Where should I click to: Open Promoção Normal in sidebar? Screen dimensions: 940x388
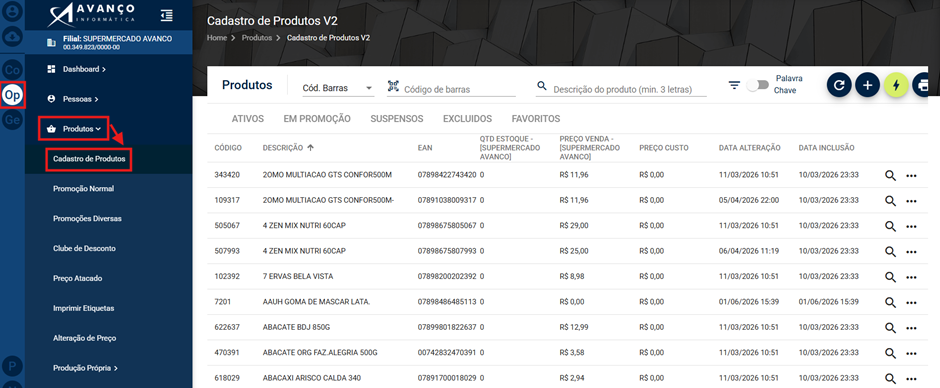click(x=83, y=188)
